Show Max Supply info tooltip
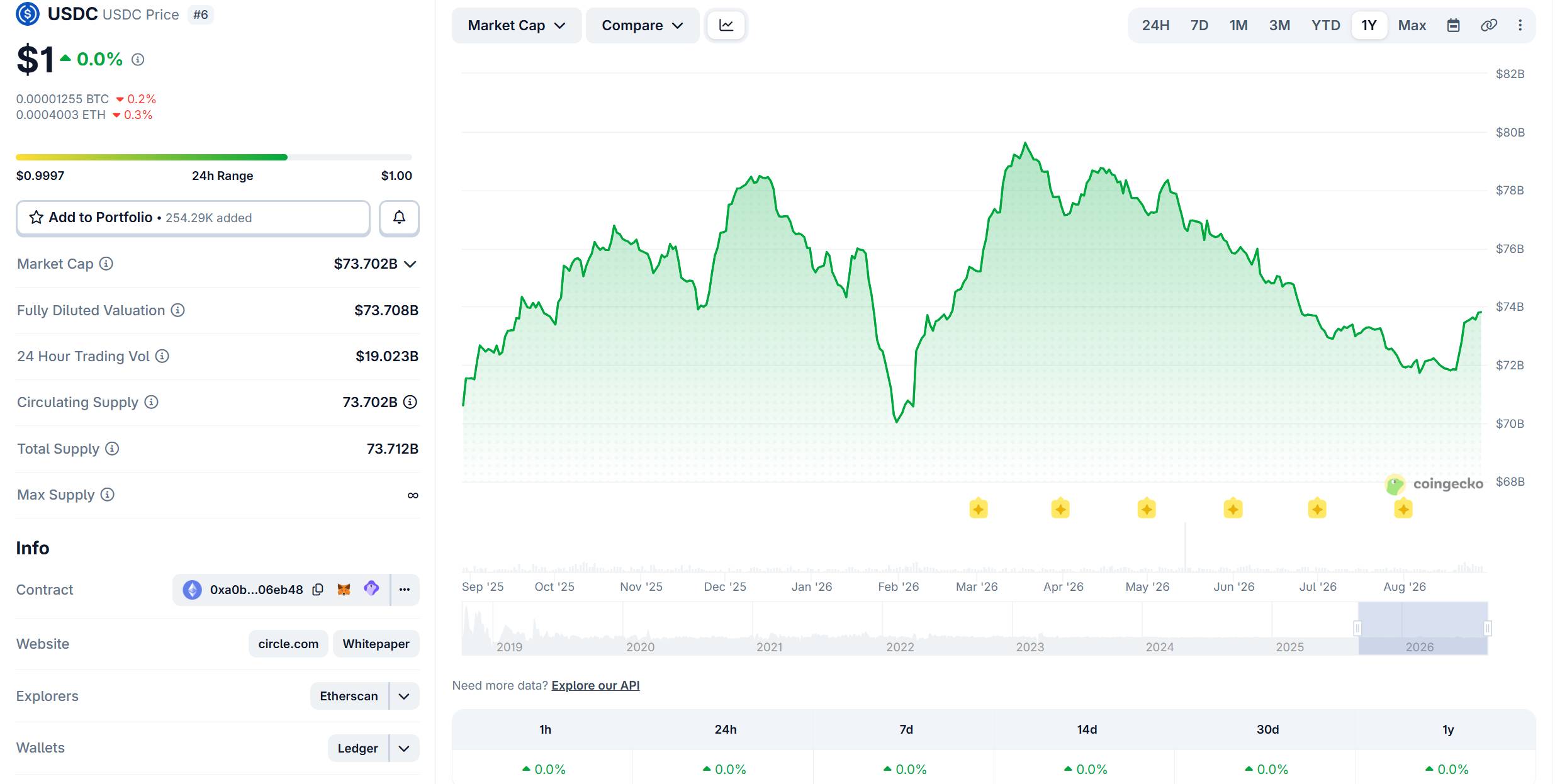The height and width of the screenshot is (784, 1555). click(x=108, y=495)
